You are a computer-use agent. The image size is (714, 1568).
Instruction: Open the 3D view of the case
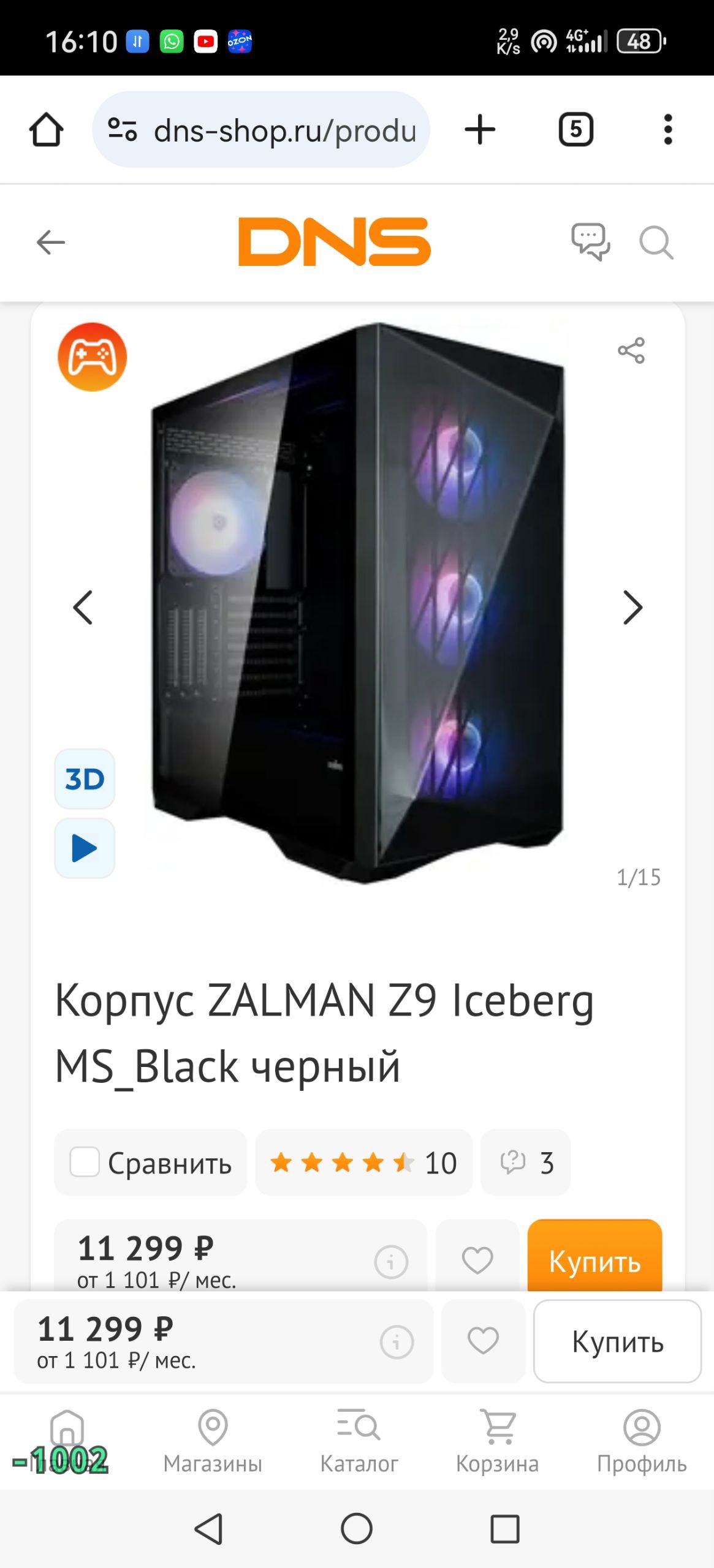(x=85, y=779)
